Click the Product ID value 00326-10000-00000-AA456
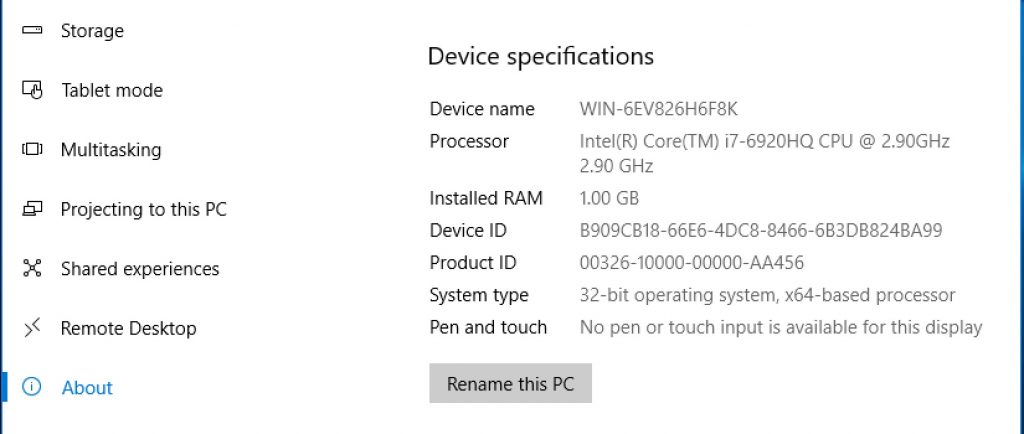The image size is (1024, 434). [x=692, y=262]
